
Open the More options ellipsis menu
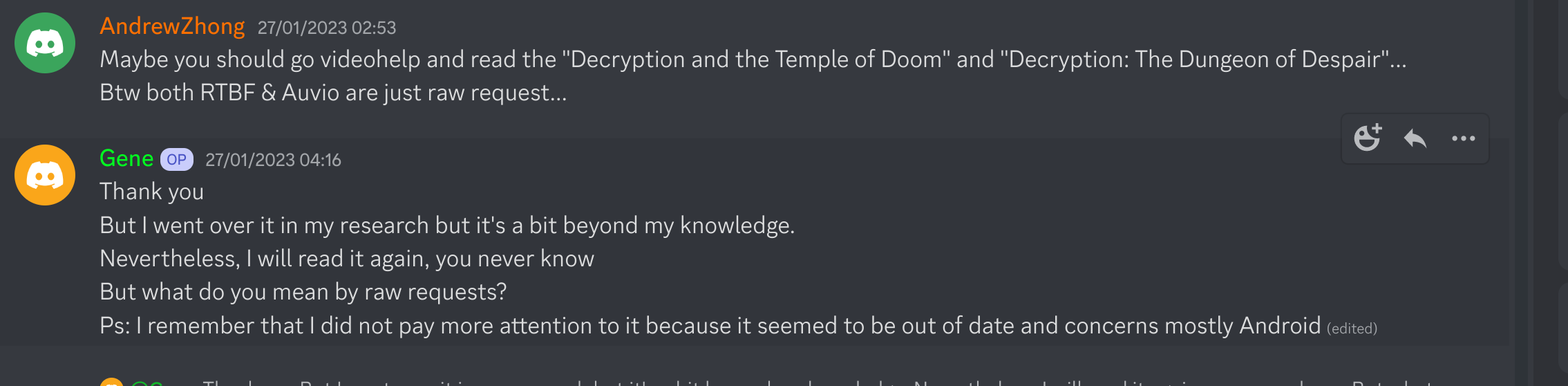(1463, 138)
